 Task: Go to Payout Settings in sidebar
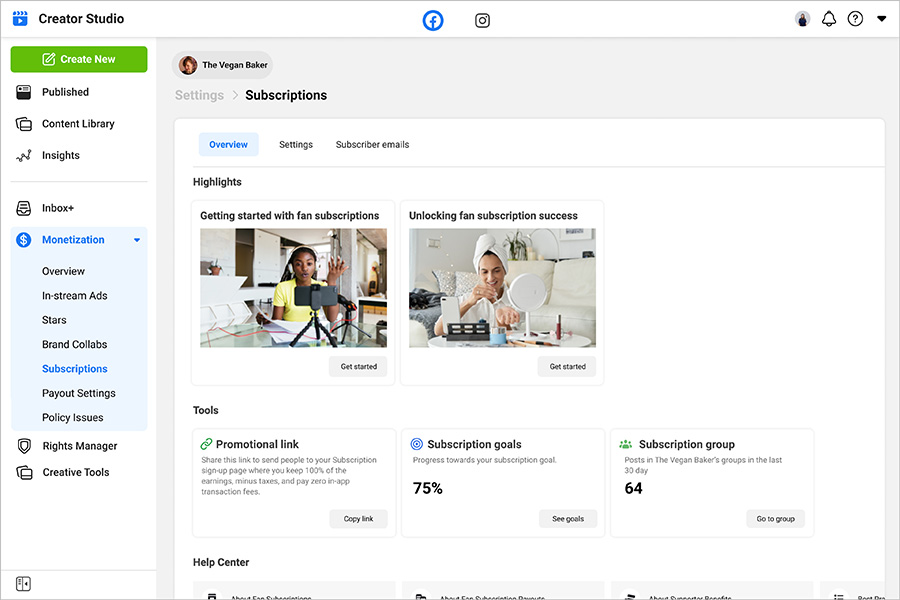(79, 393)
